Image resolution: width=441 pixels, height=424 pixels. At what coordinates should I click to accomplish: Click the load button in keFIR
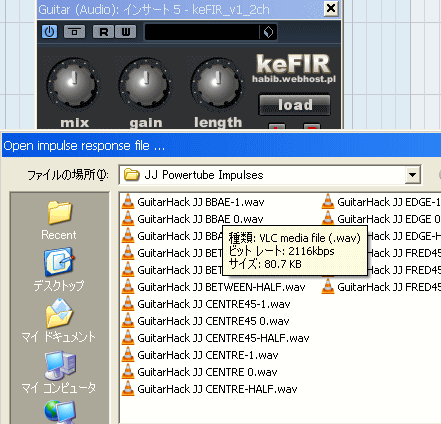pos(295,105)
